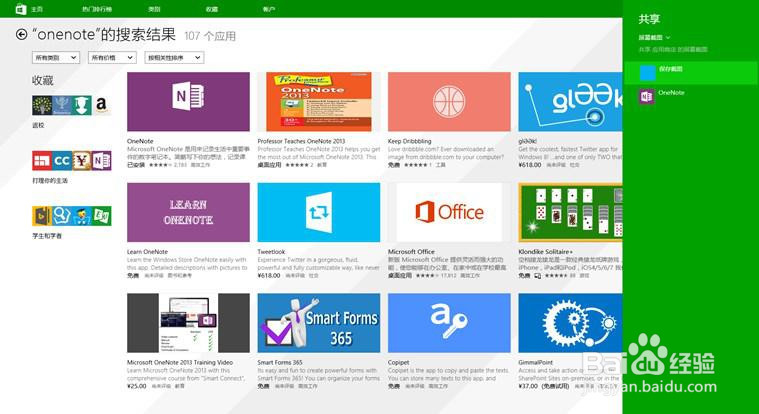Select the Amazon icon in the first collection

[x=101, y=105]
